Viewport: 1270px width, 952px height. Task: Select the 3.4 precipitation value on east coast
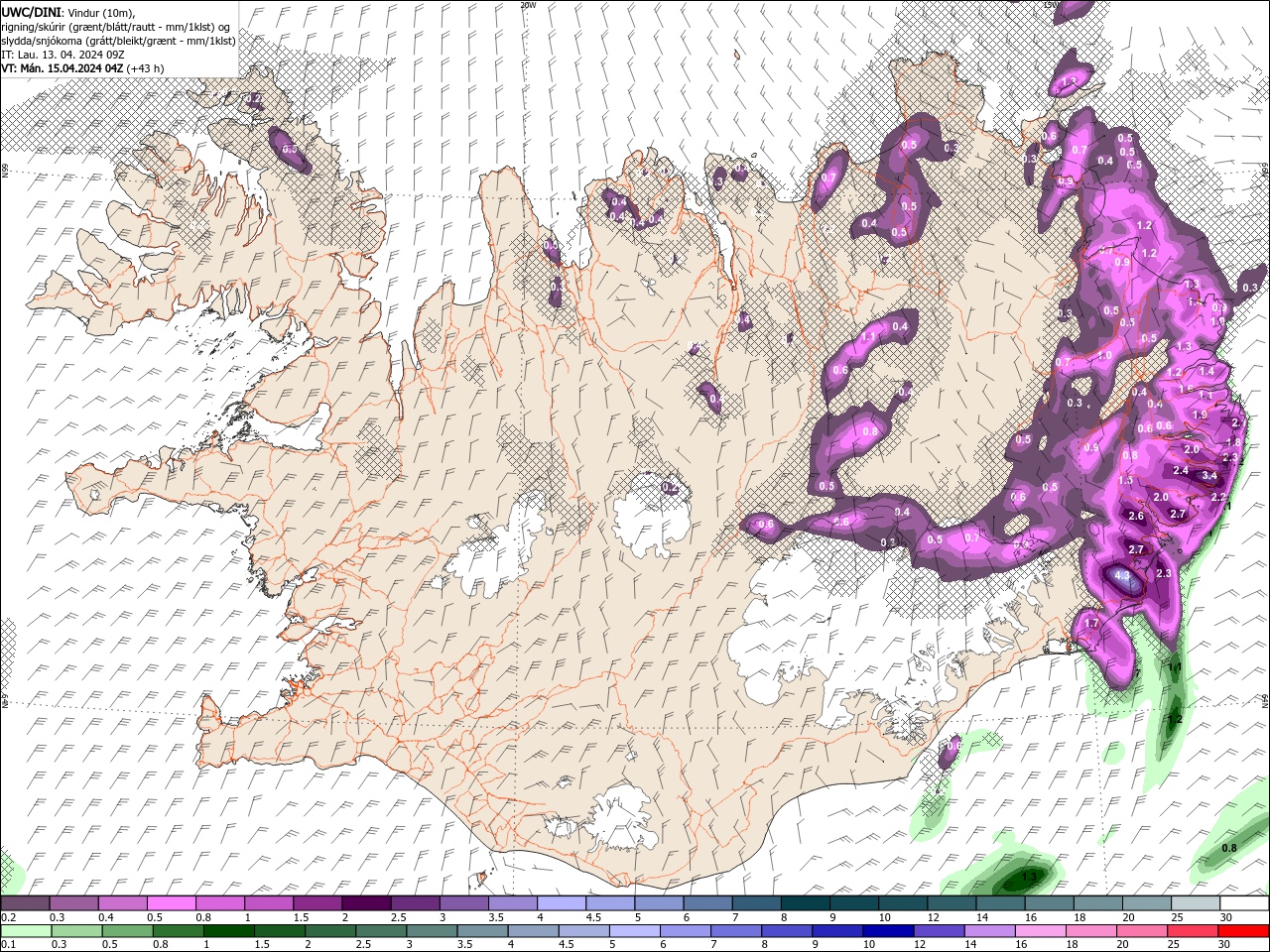click(x=1208, y=476)
